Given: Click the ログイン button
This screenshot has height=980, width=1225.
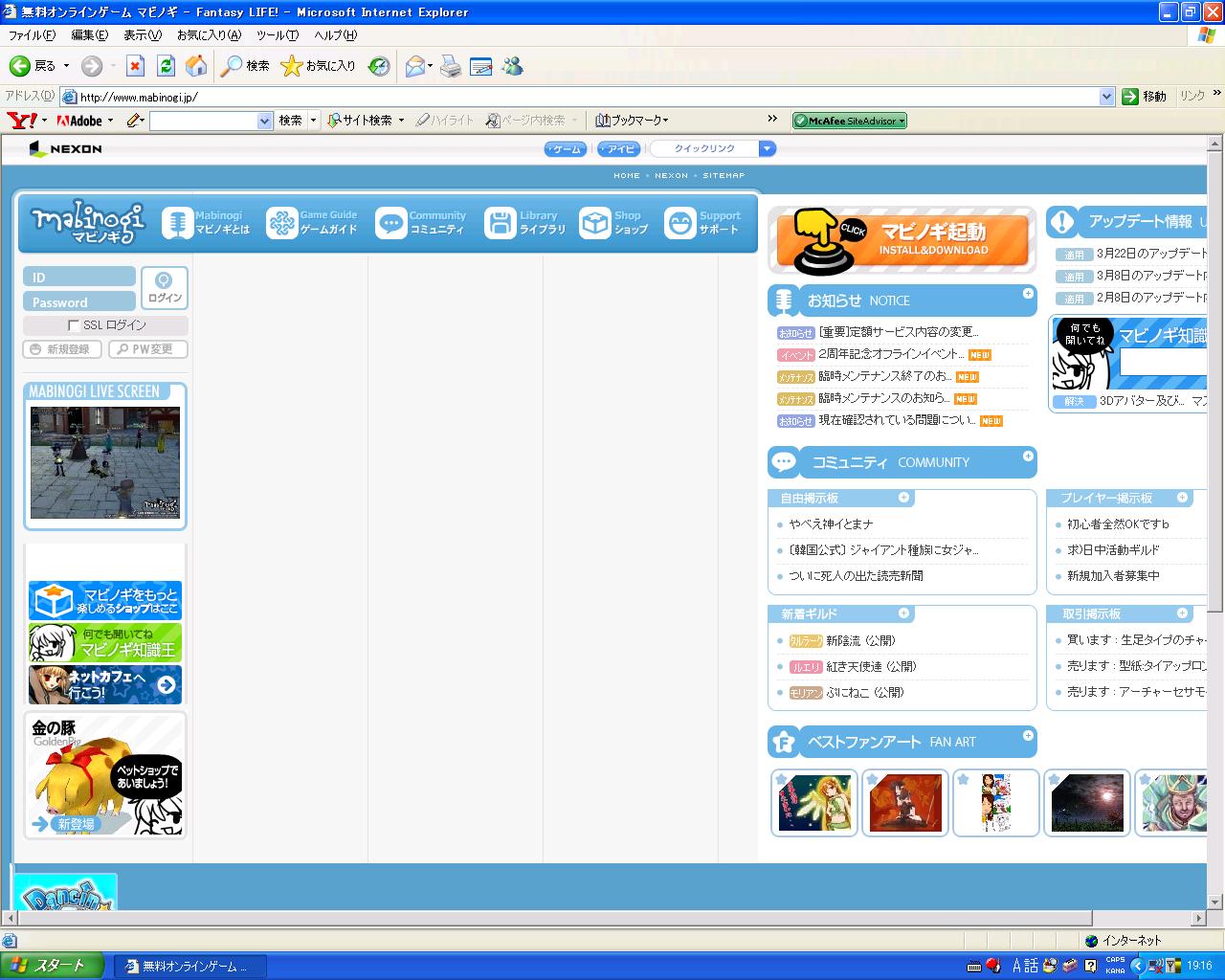Looking at the screenshot, I should tap(165, 287).
